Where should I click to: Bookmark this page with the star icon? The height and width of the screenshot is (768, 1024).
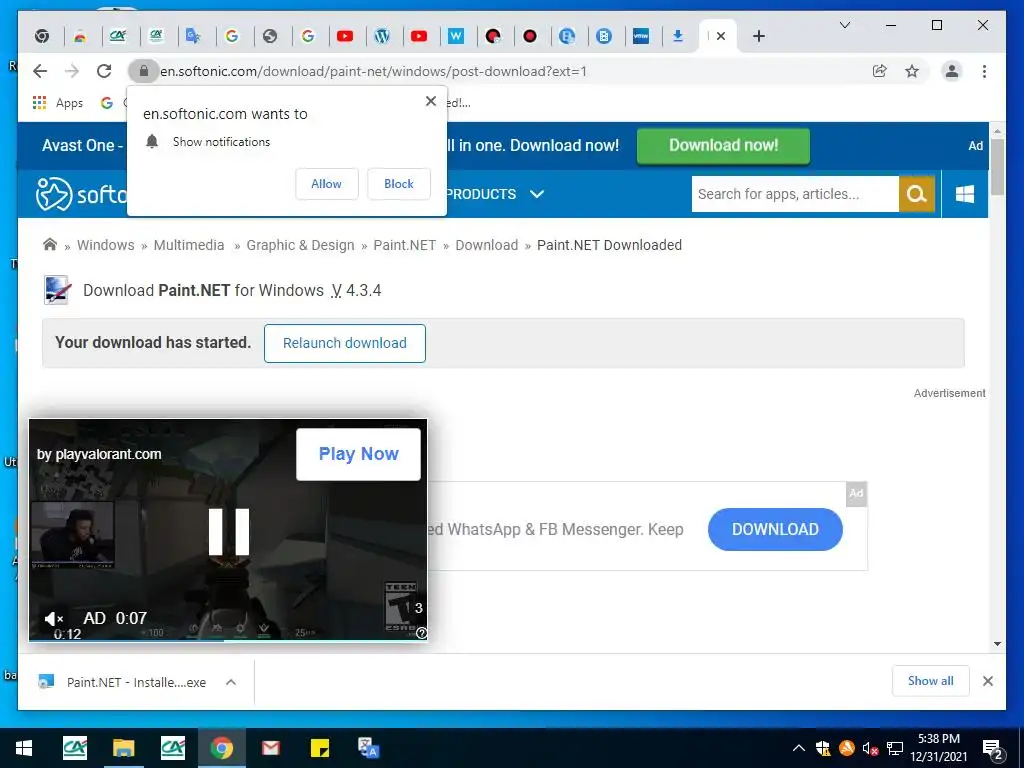click(x=912, y=71)
